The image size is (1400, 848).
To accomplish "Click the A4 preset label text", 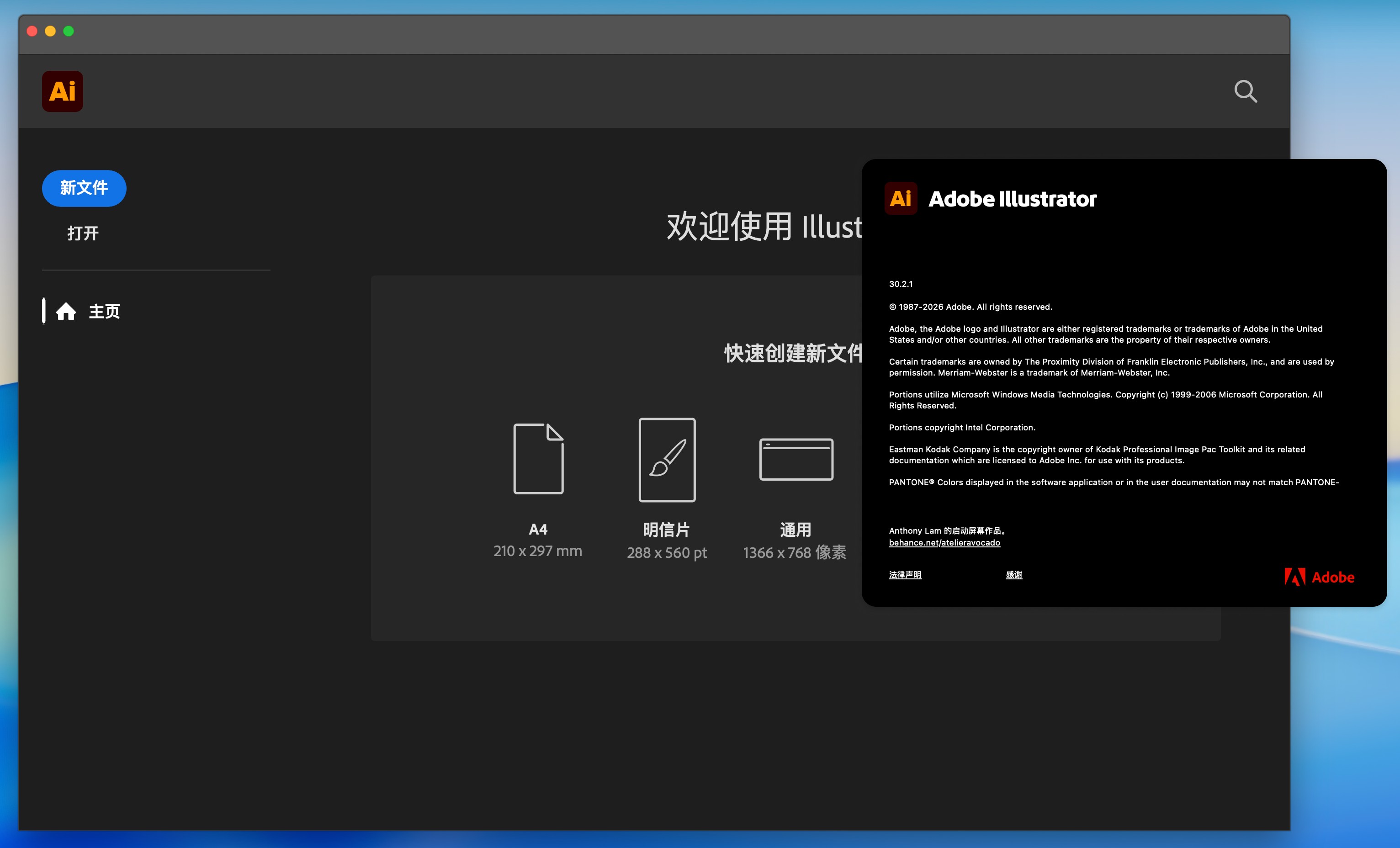I will click(x=538, y=530).
